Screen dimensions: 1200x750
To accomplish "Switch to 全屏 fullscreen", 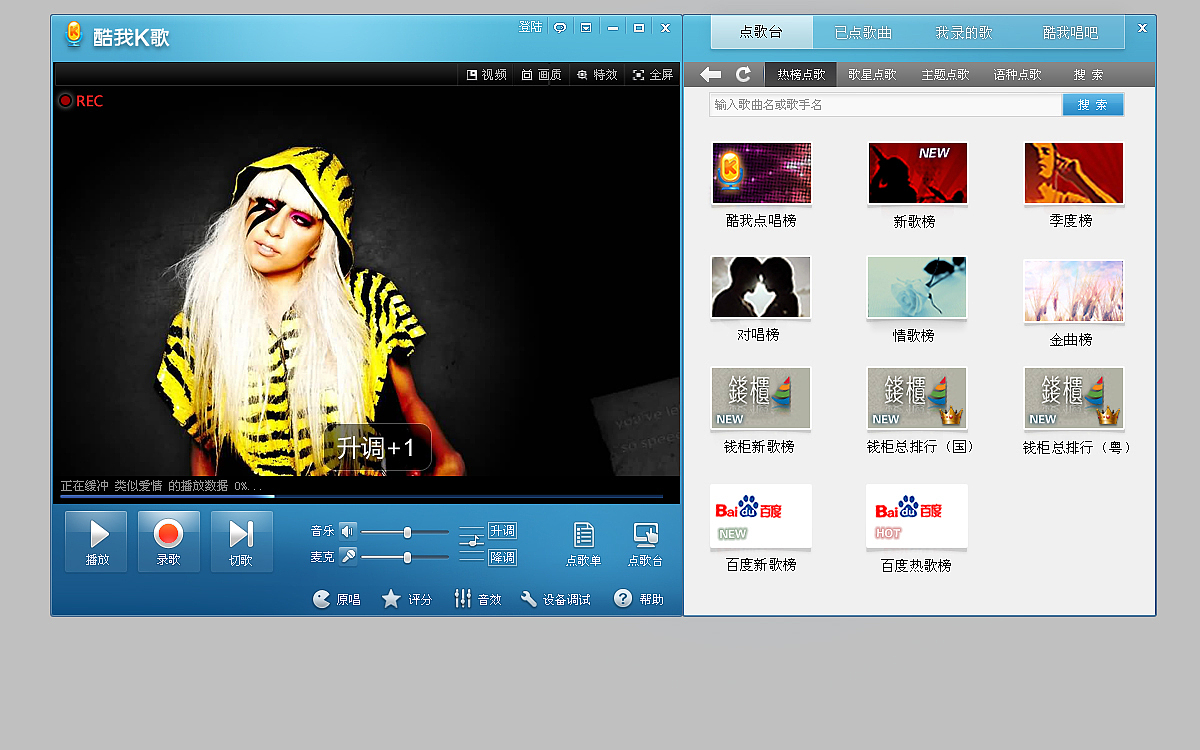I will pyautogui.click(x=653, y=75).
